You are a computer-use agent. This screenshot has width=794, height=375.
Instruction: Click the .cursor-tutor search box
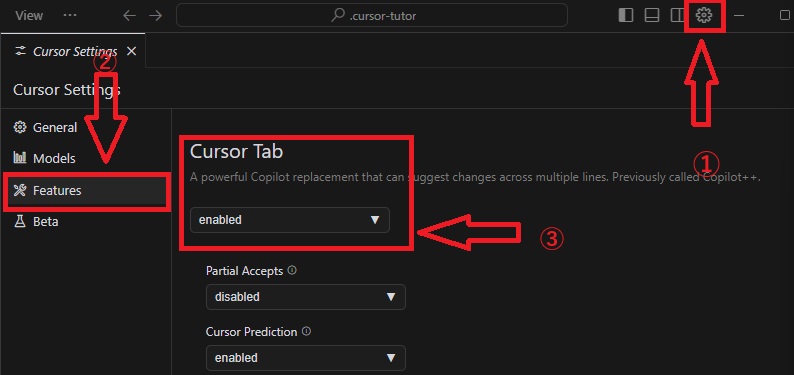pyautogui.click(x=372, y=16)
